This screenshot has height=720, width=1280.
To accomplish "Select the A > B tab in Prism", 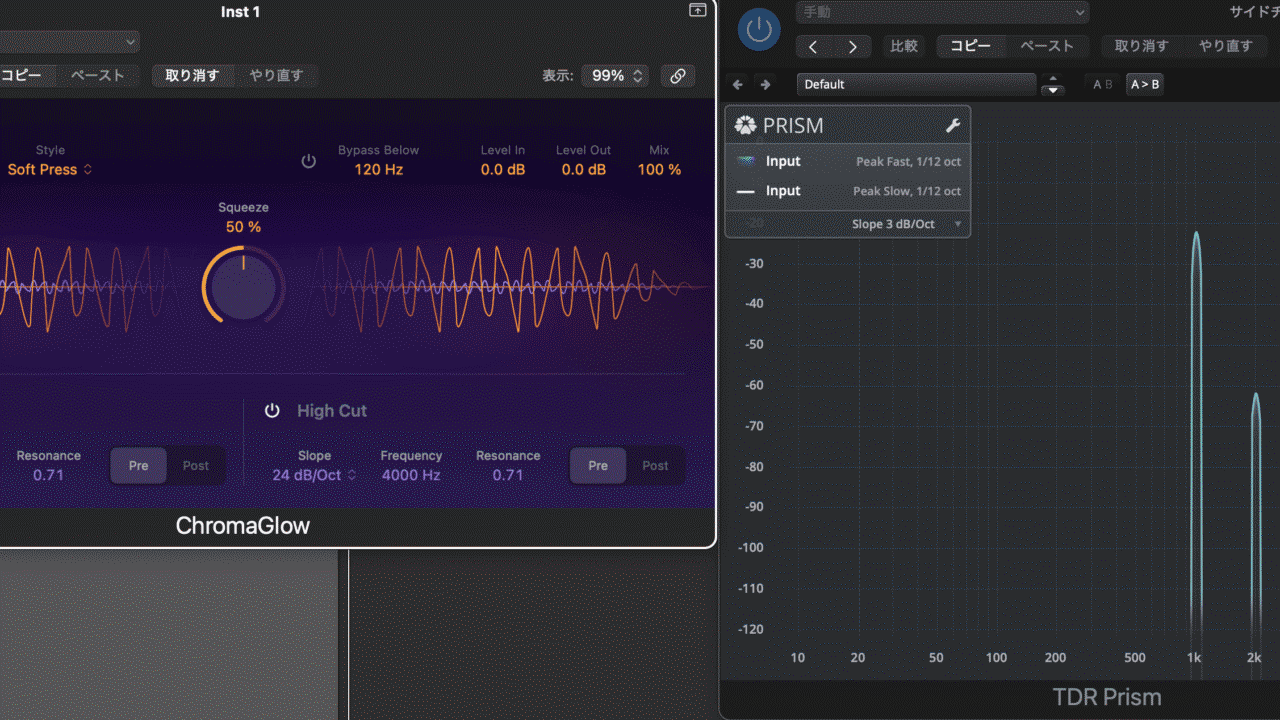I will (x=1144, y=85).
